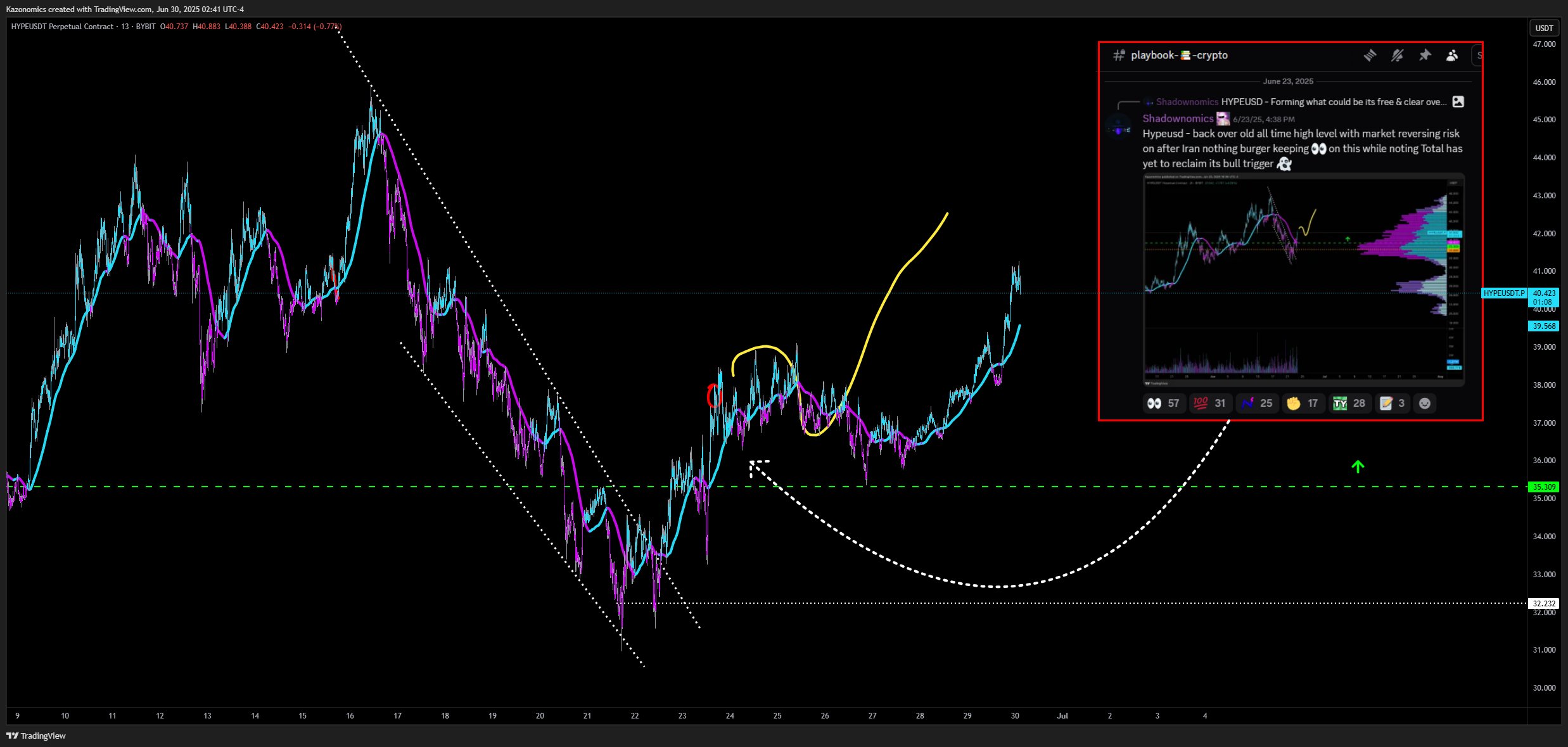
Task: Click the date 16 on the time axis
Action: pos(350,716)
